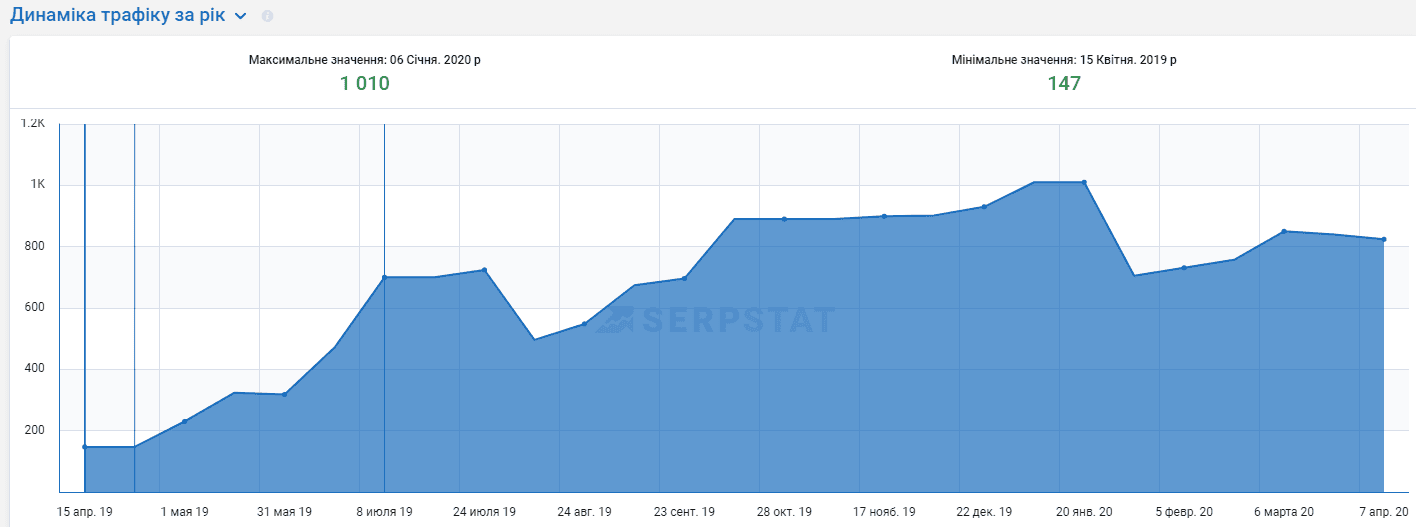Click the data point above 5 февр. 20
Image resolution: width=1416 pixels, height=527 pixels.
point(1184,267)
